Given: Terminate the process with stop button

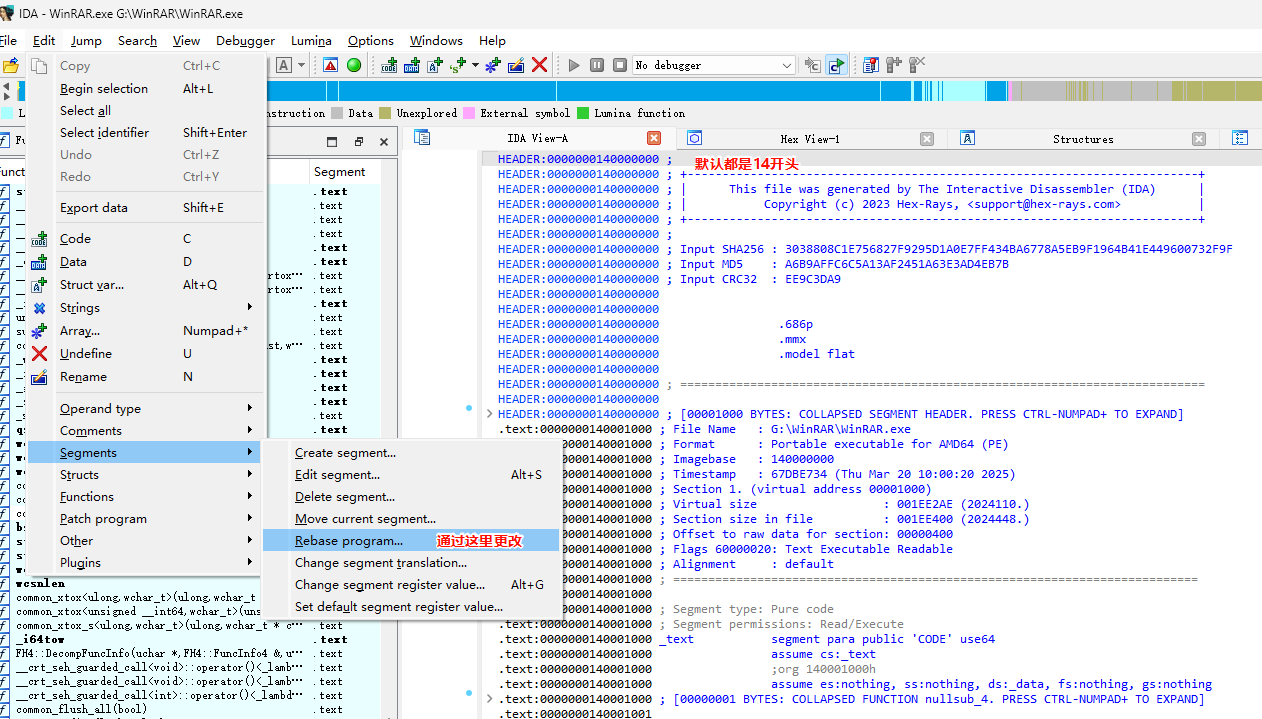Looking at the screenshot, I should (x=620, y=65).
